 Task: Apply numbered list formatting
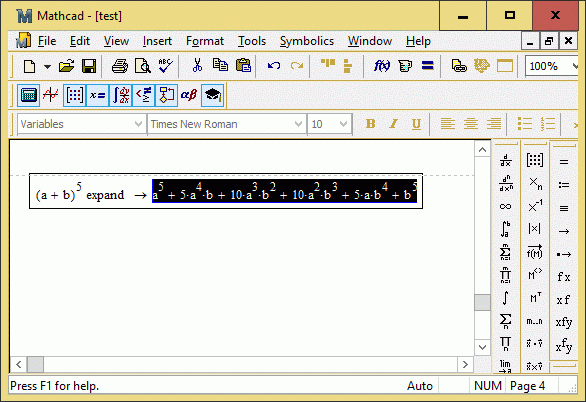pos(548,124)
